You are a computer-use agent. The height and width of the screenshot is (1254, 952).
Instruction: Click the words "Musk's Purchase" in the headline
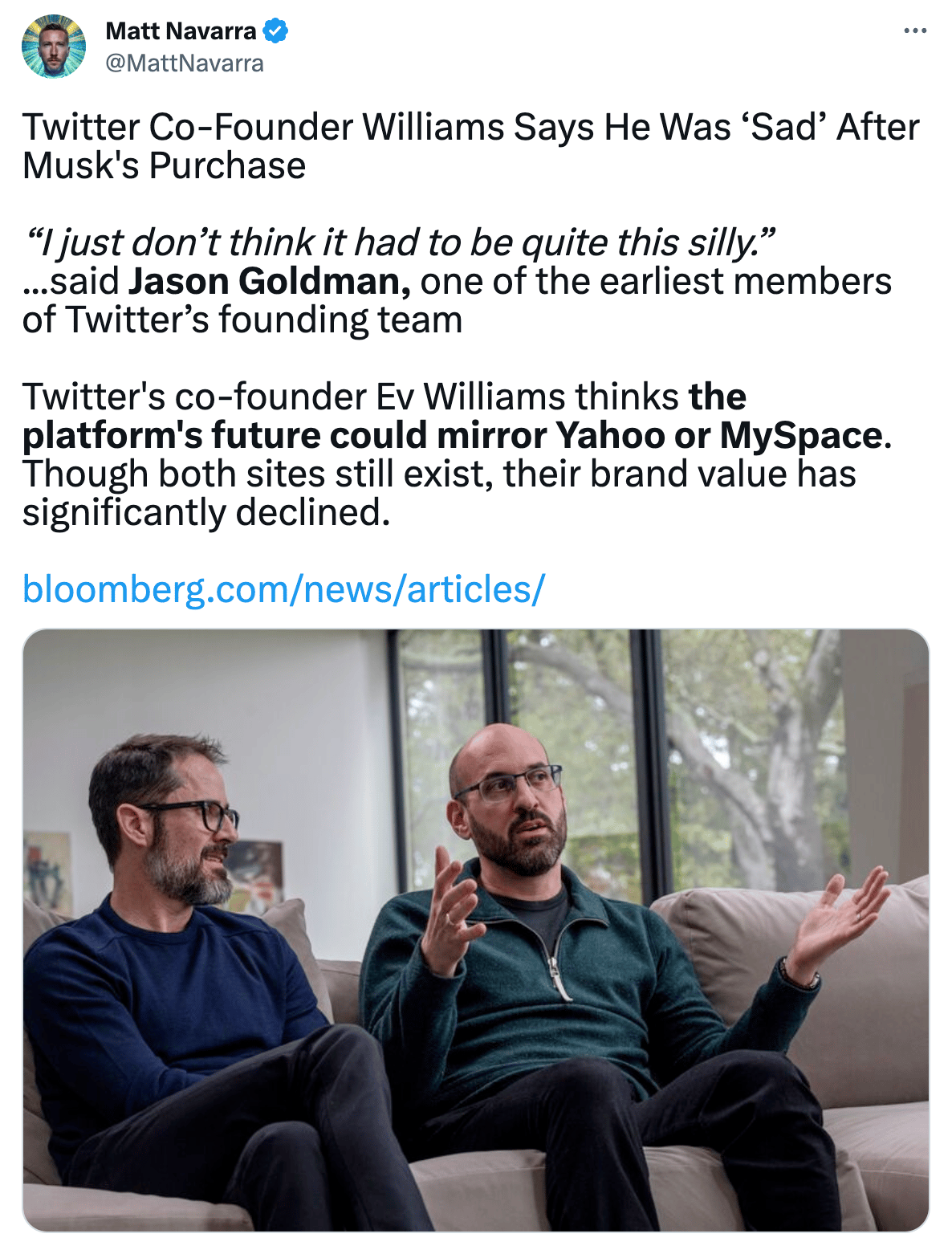pos(164,166)
